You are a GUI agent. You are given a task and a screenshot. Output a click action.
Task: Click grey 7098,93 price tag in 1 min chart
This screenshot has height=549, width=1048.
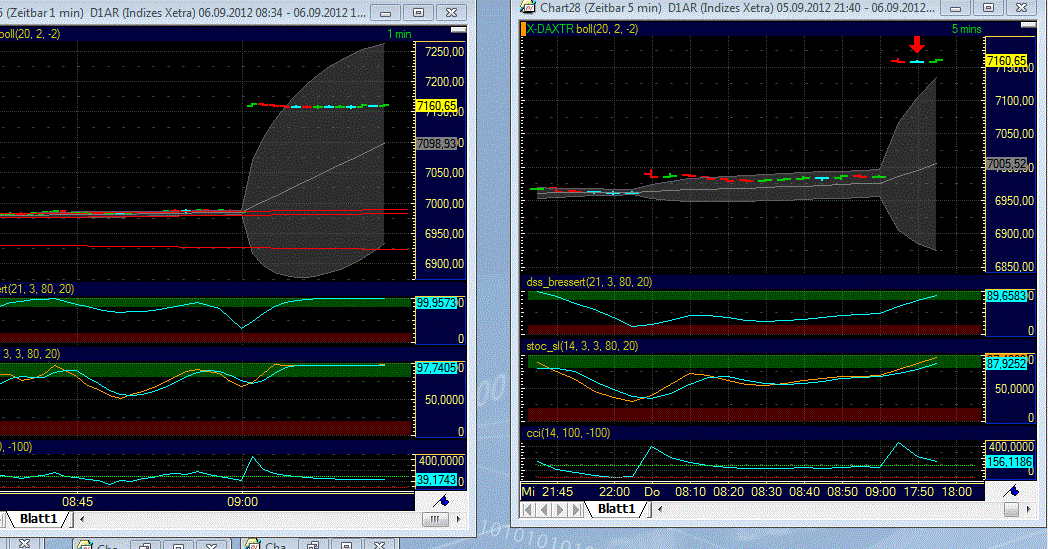(436, 143)
